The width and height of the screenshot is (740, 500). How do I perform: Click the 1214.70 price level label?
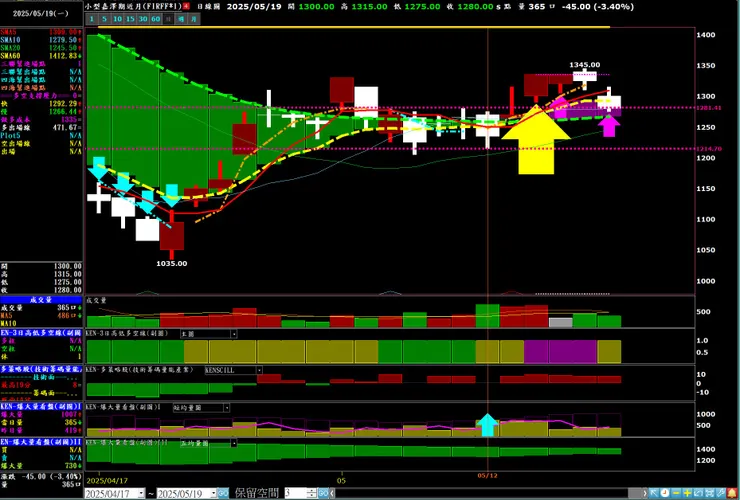click(x=709, y=149)
